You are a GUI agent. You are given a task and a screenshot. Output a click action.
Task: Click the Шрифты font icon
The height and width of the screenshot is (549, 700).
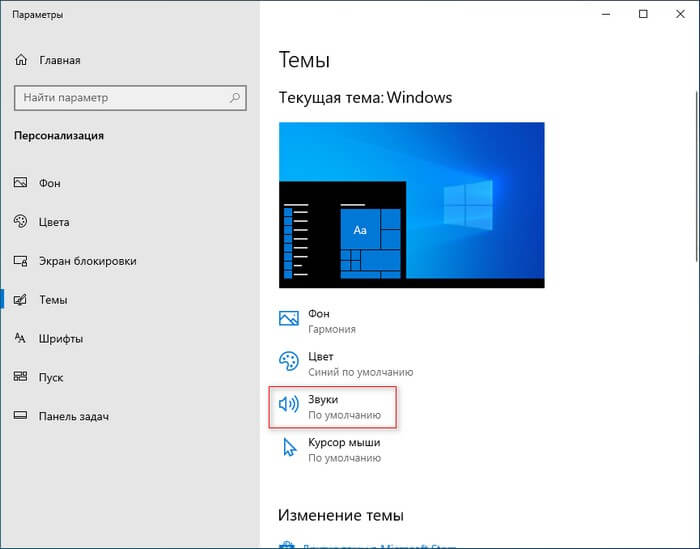pos(20,338)
